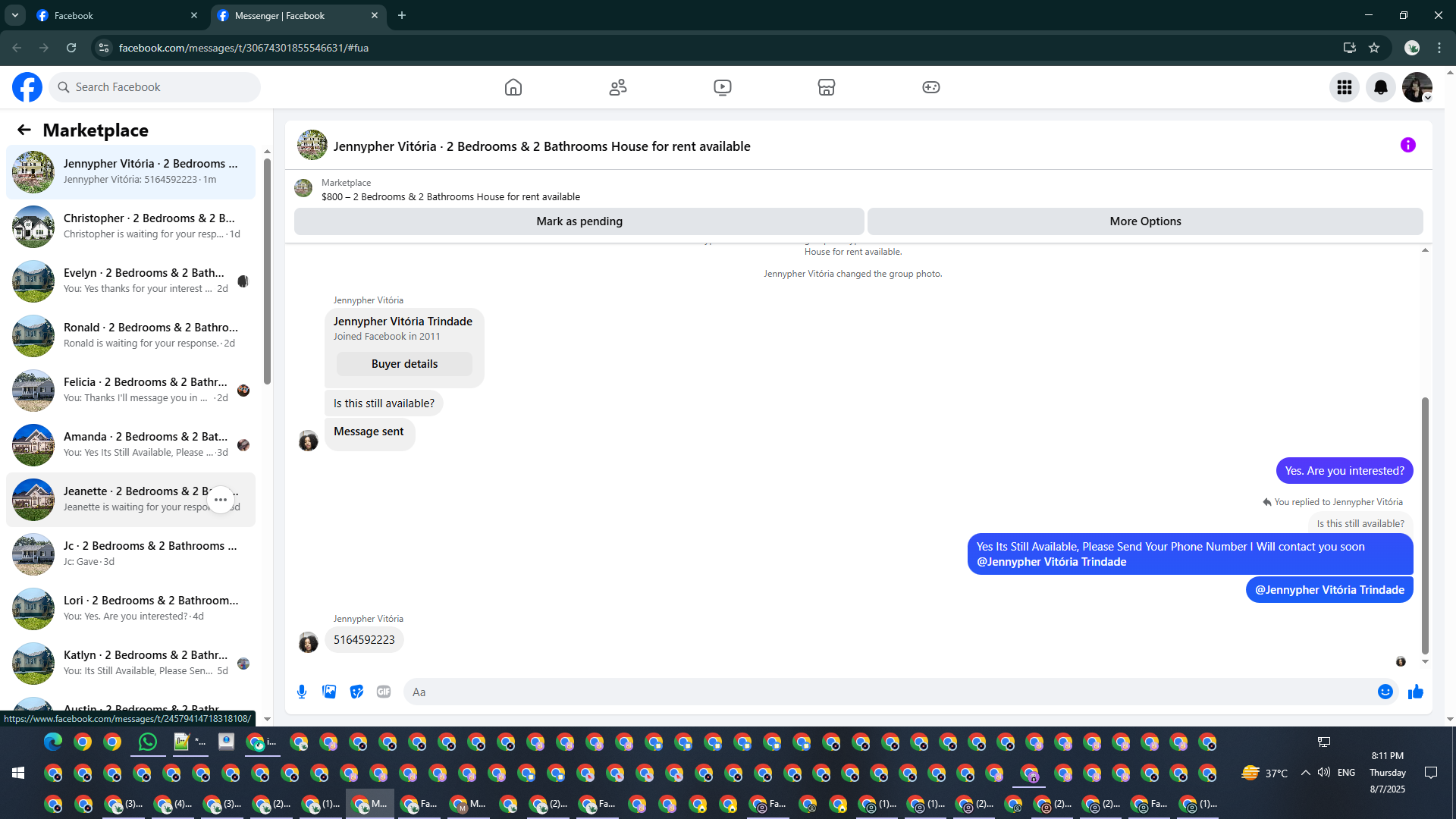Click the phone number message 5164592223
This screenshot has width=1456, height=819.
(x=364, y=640)
